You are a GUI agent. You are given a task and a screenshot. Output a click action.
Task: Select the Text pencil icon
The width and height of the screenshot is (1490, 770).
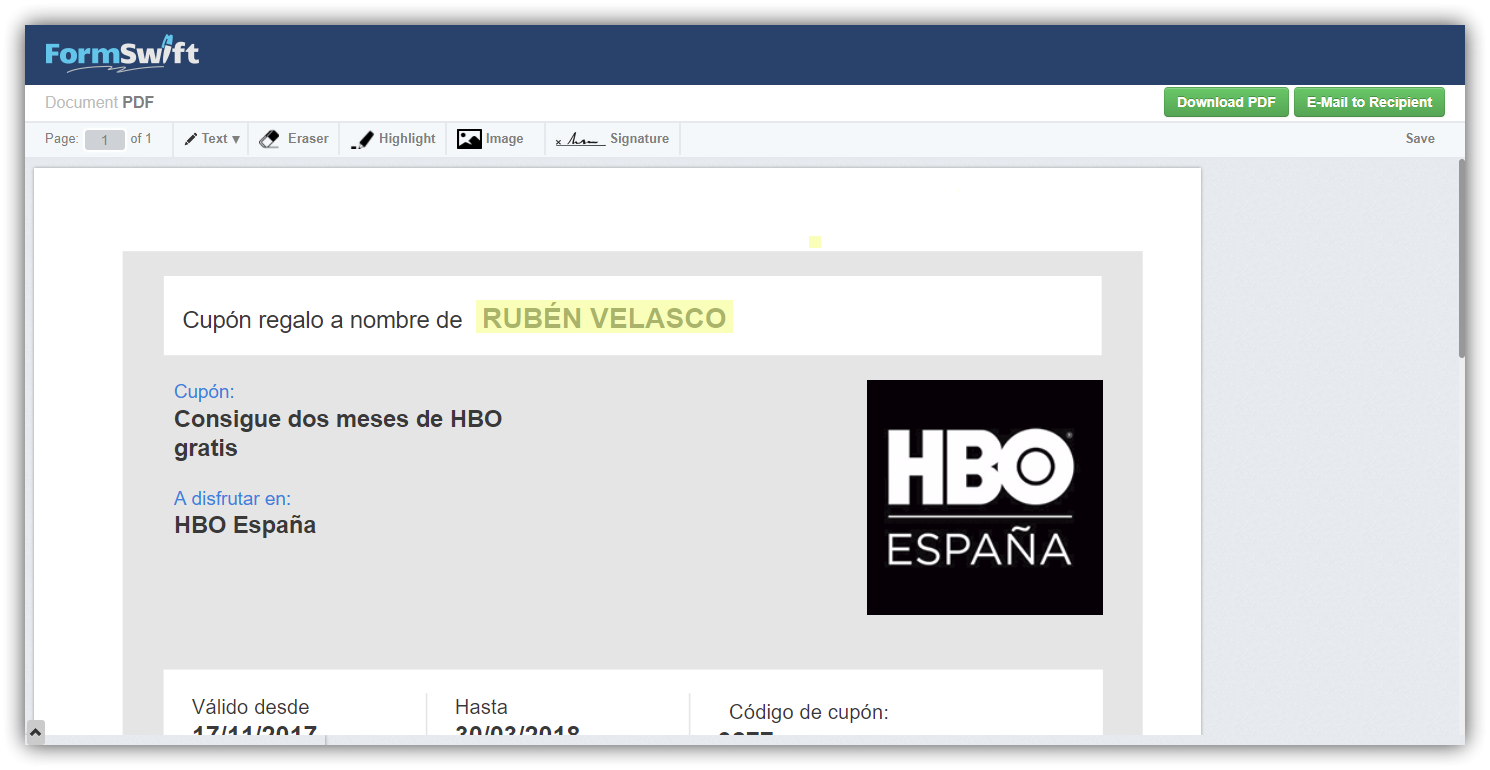click(x=191, y=139)
